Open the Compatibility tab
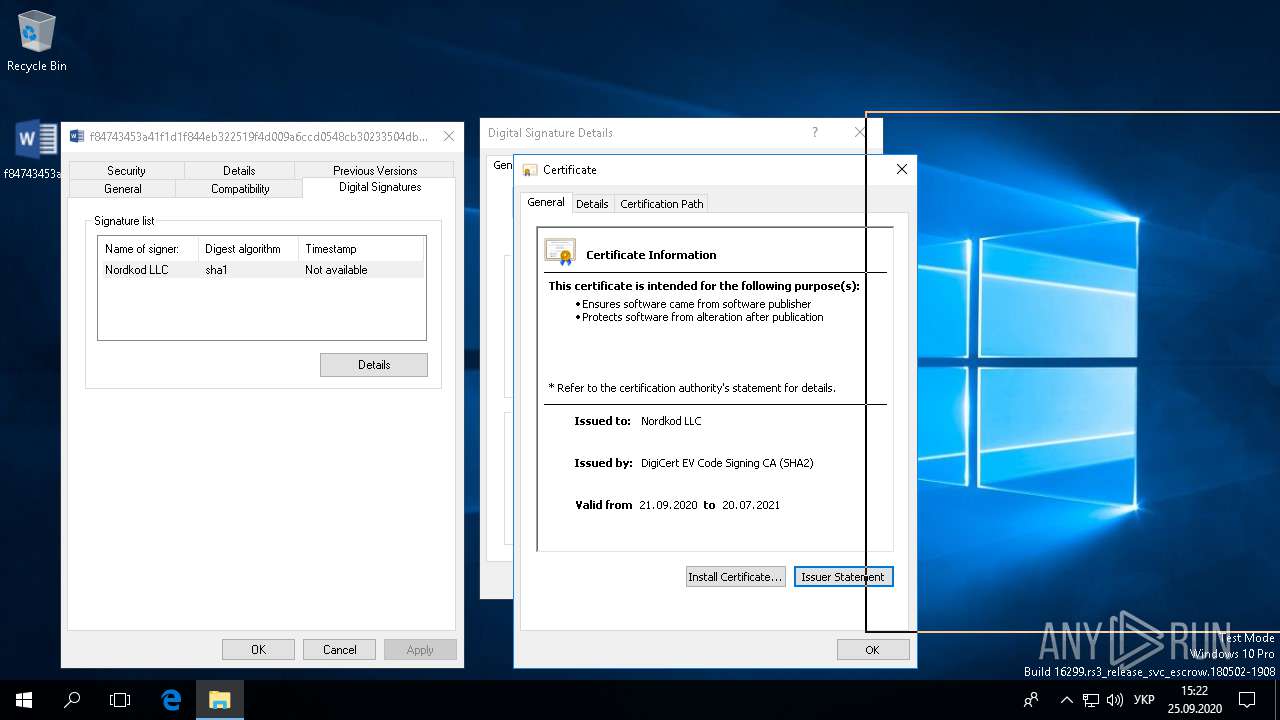This screenshot has width=1280, height=720. pyautogui.click(x=240, y=189)
